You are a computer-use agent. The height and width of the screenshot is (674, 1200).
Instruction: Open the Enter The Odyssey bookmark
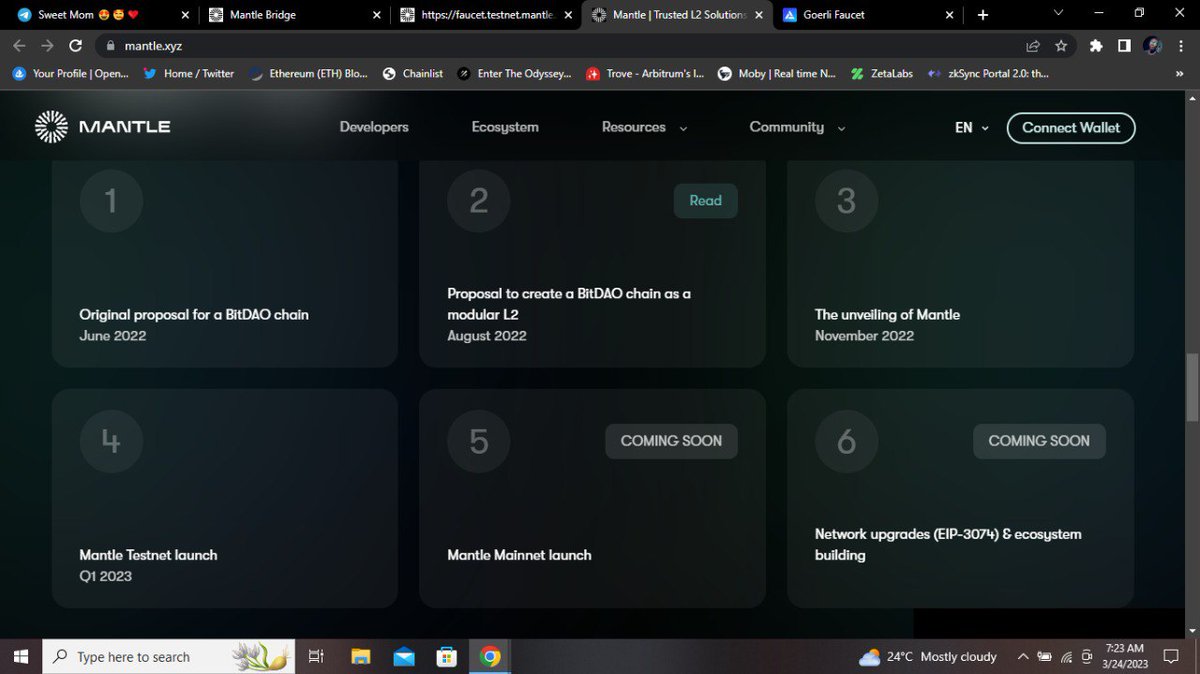(514, 73)
